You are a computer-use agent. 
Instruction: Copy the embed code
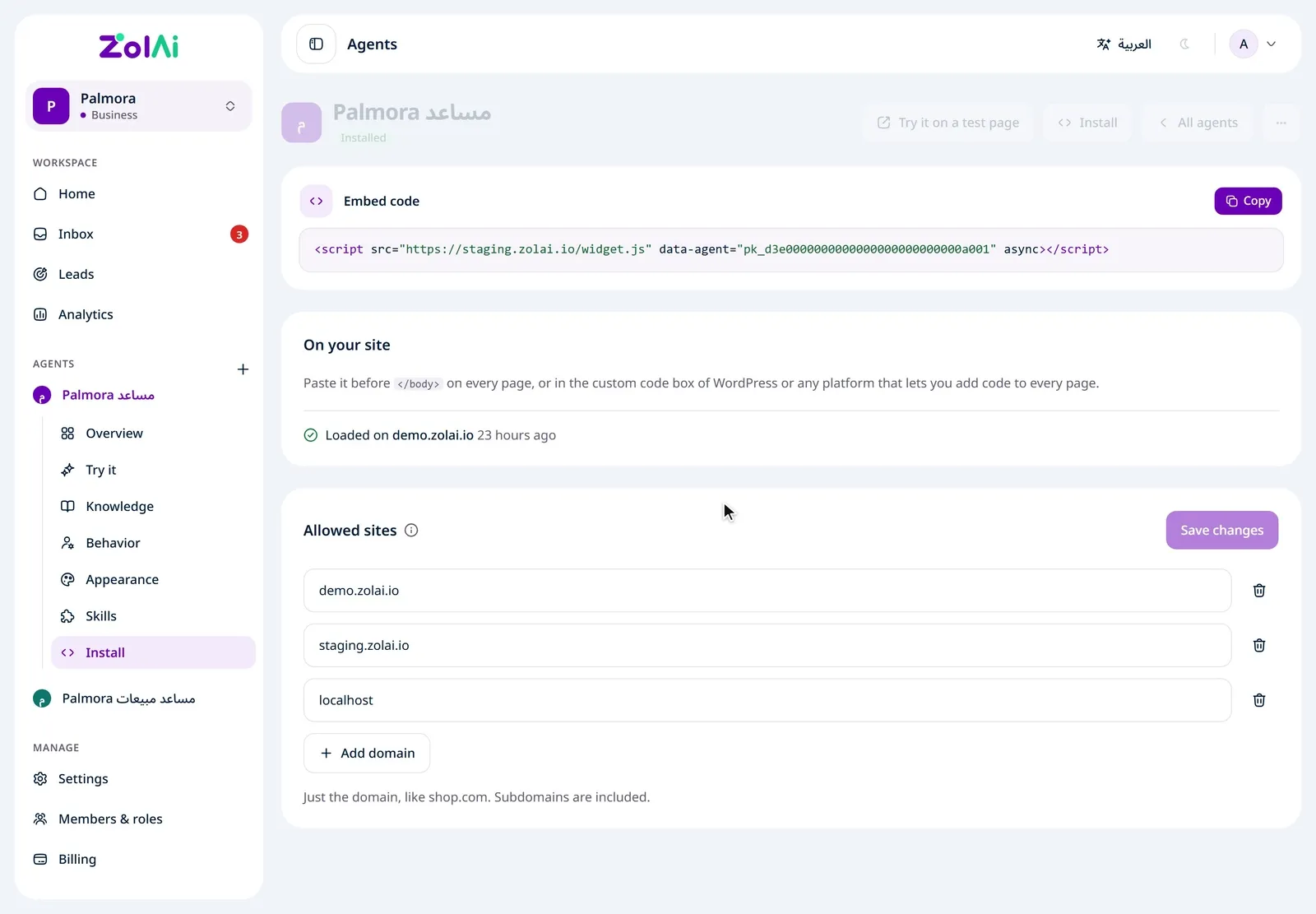pyautogui.click(x=1248, y=201)
